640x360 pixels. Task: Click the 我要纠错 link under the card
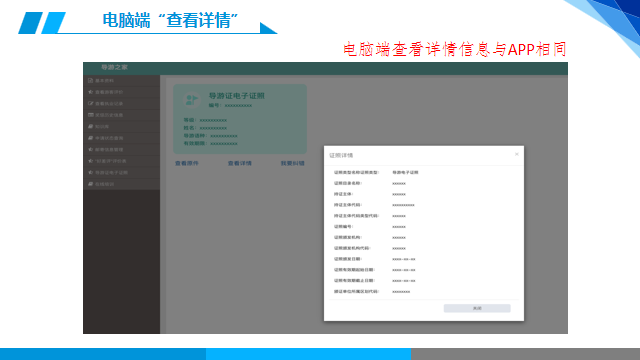pyautogui.click(x=293, y=163)
